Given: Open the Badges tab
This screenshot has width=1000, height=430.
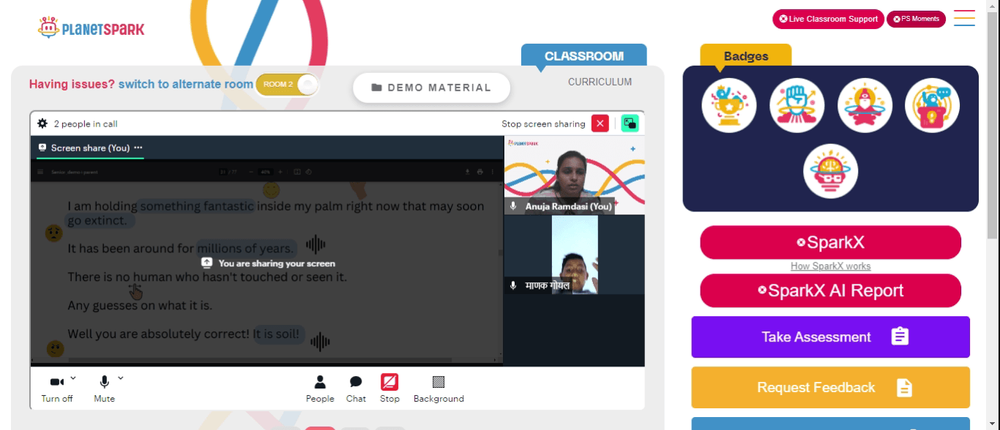Looking at the screenshot, I should pyautogui.click(x=746, y=56).
